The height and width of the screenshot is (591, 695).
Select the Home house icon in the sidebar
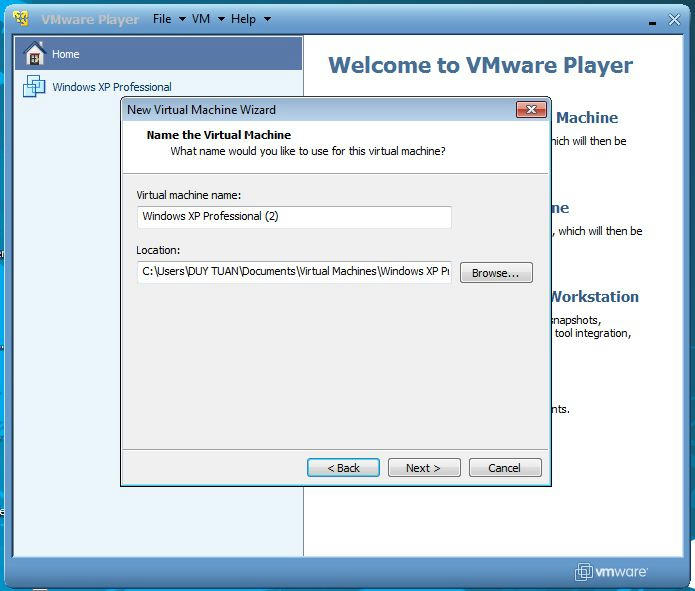coord(35,53)
